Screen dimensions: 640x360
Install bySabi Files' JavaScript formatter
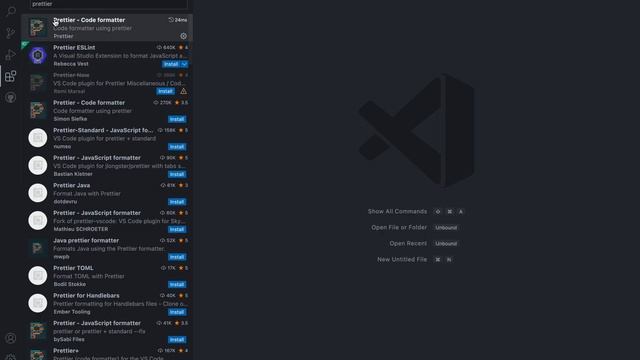pyautogui.click(x=177, y=340)
